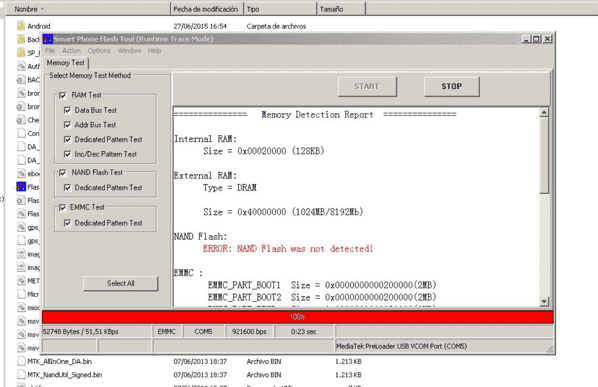The height and width of the screenshot is (387, 598).
Task: Click the Select All button
Action: click(x=121, y=283)
